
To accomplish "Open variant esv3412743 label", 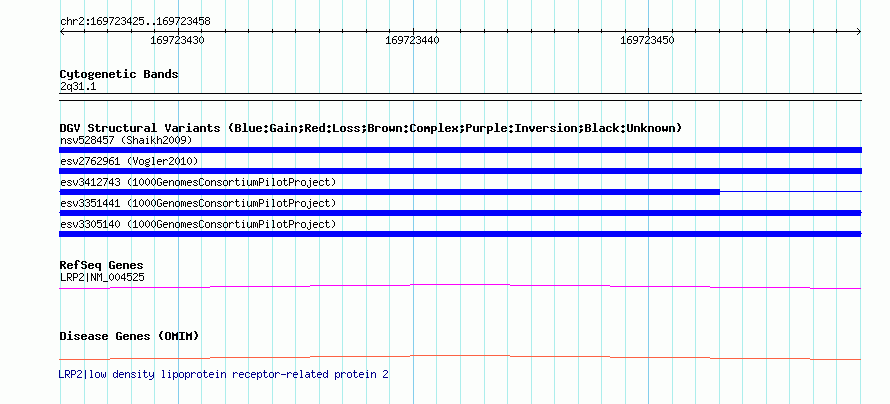I will click(x=198, y=182).
